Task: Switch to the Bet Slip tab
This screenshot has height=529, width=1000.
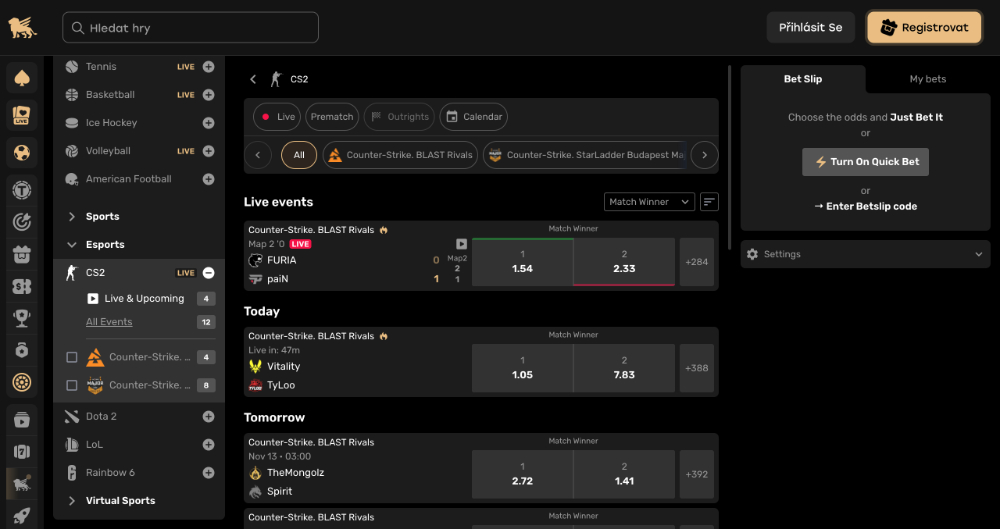Action: click(x=803, y=79)
